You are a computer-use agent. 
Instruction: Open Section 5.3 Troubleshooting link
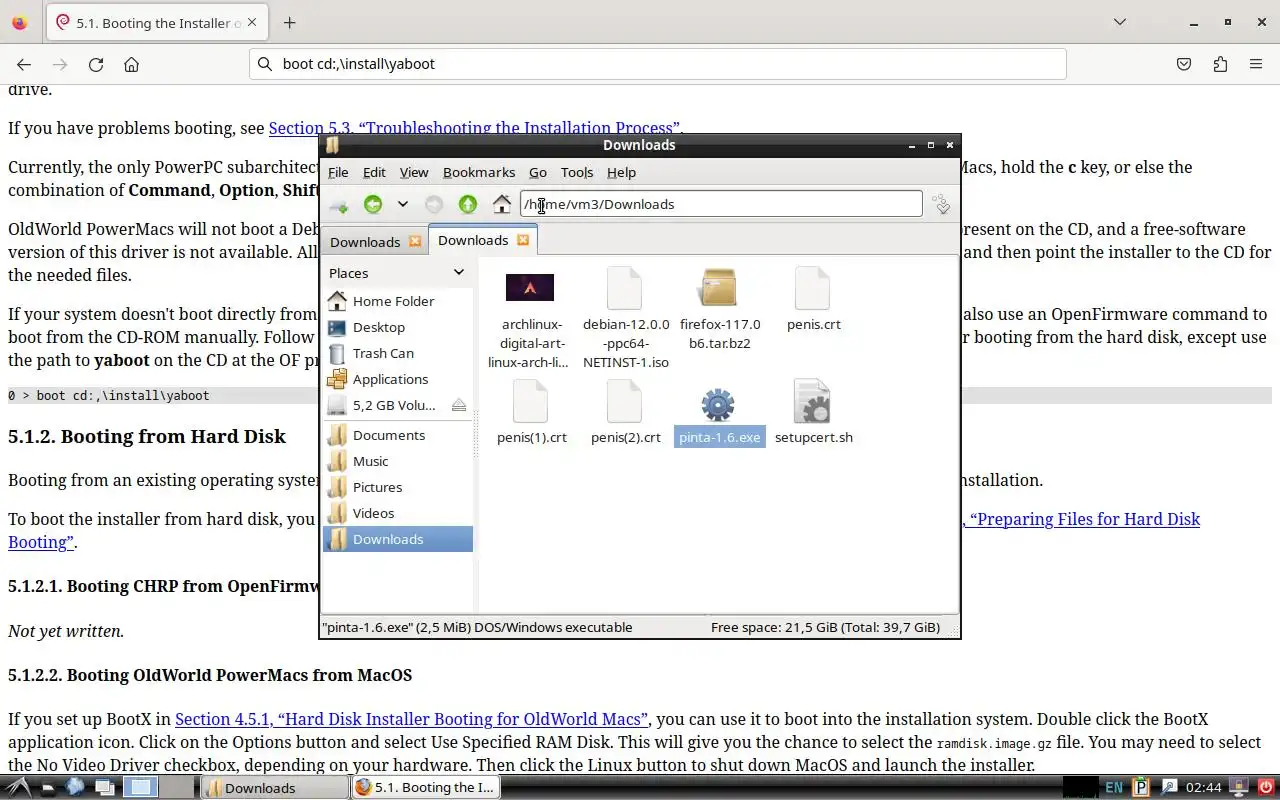click(x=474, y=128)
